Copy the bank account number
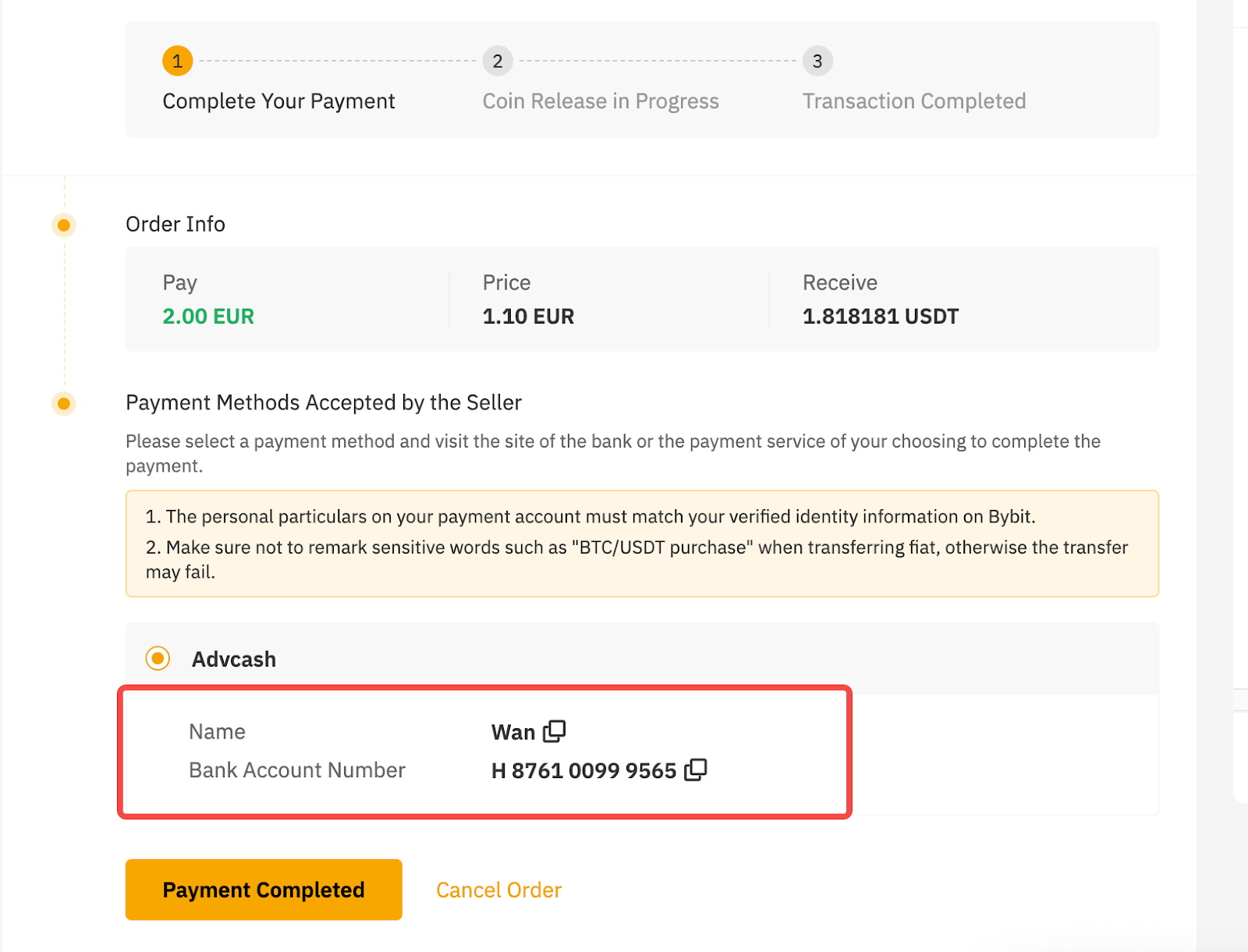 pyautogui.click(x=695, y=770)
